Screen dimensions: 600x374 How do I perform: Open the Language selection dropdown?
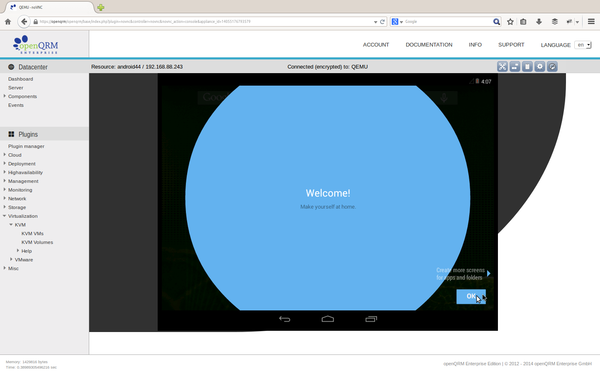coord(583,45)
